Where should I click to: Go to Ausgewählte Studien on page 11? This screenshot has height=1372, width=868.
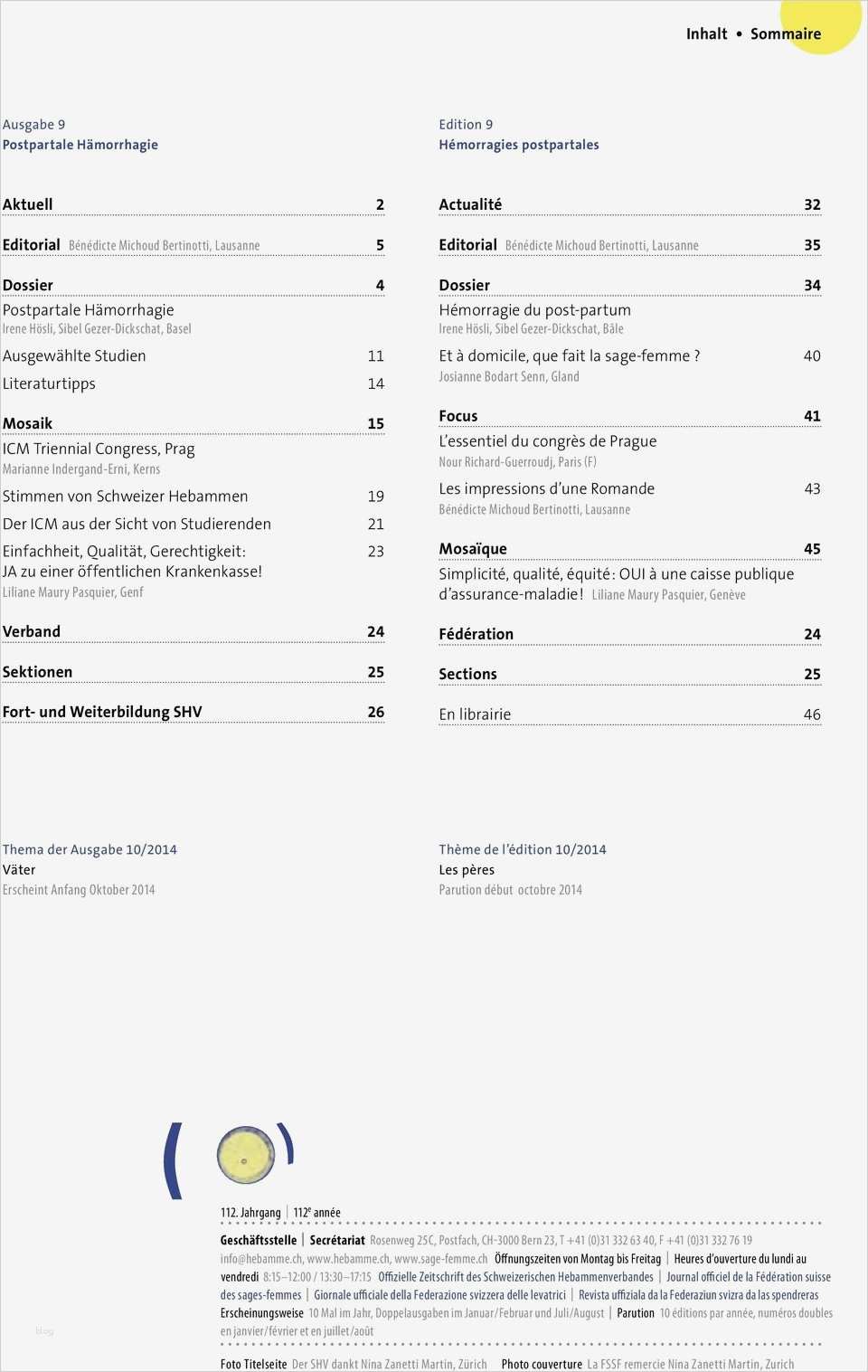click(x=74, y=356)
